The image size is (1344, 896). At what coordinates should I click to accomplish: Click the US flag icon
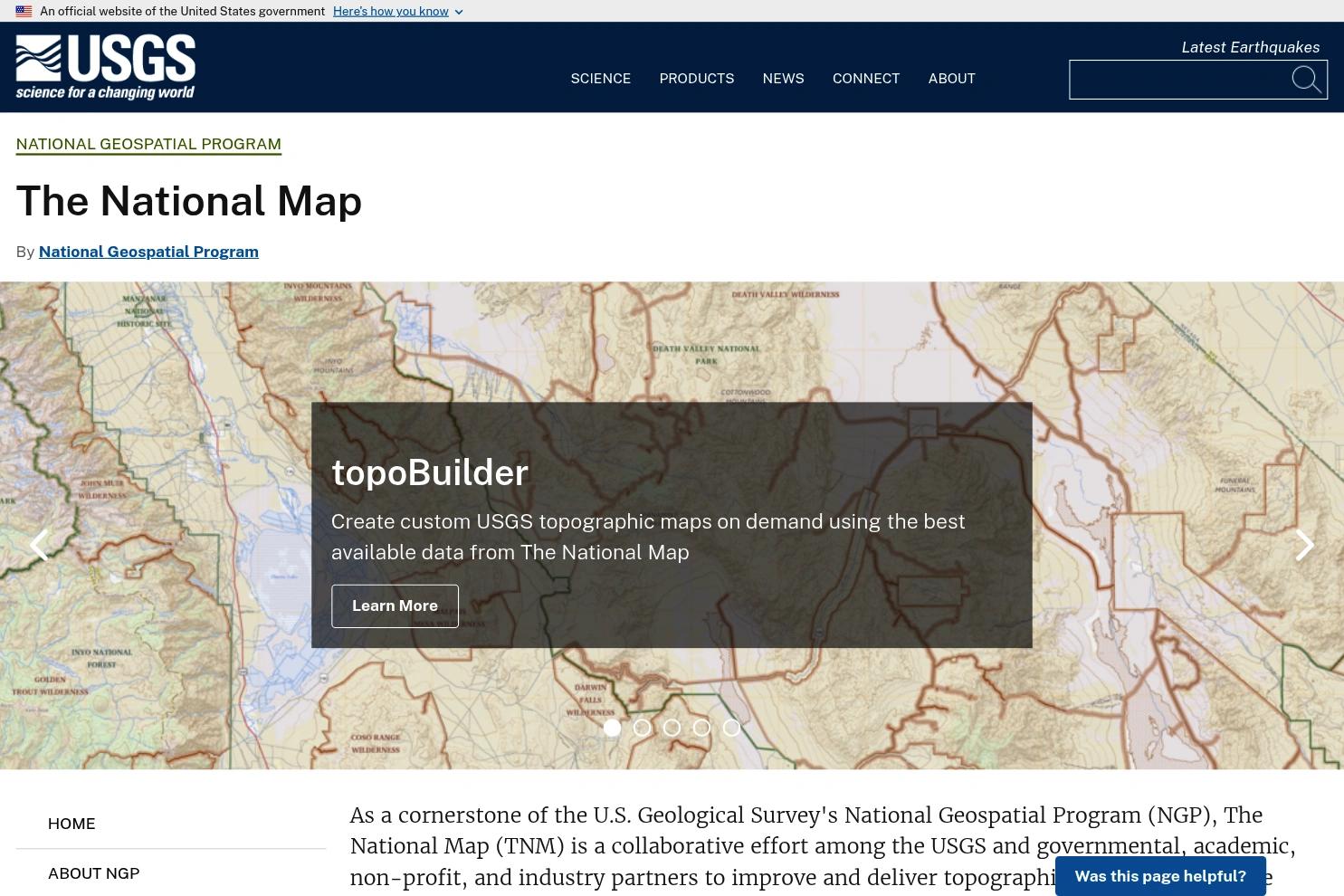[x=24, y=11]
